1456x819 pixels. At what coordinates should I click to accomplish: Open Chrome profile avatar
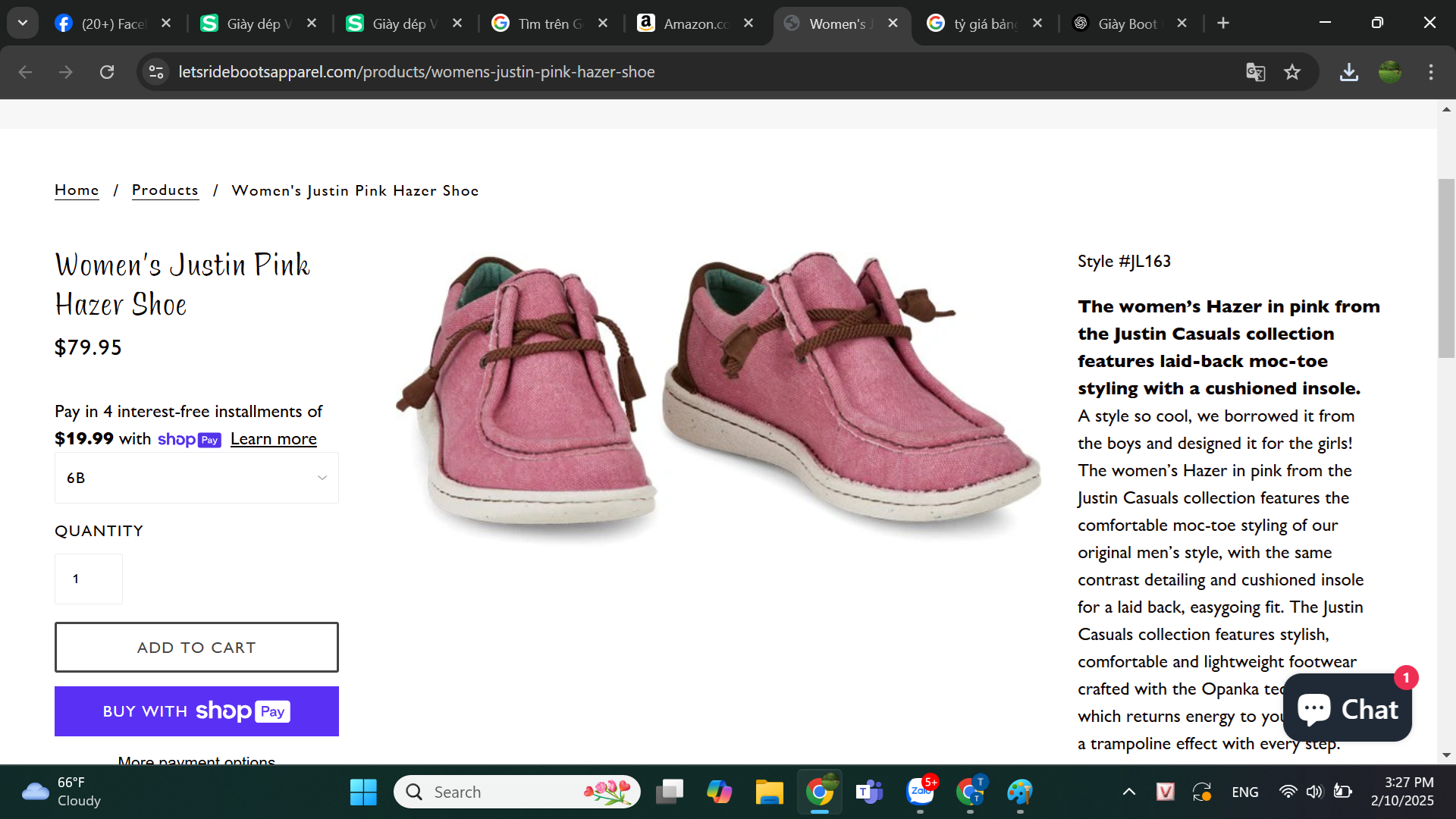pyautogui.click(x=1389, y=72)
